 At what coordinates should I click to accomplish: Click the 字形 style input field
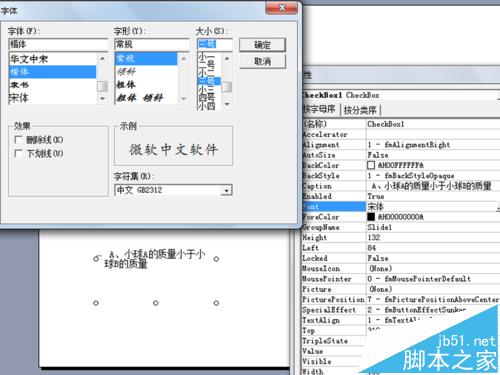[x=152, y=44]
